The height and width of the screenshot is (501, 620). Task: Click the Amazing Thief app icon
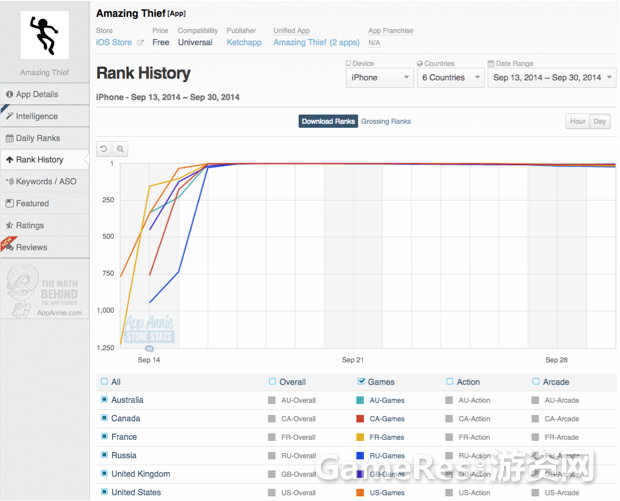click(44, 35)
